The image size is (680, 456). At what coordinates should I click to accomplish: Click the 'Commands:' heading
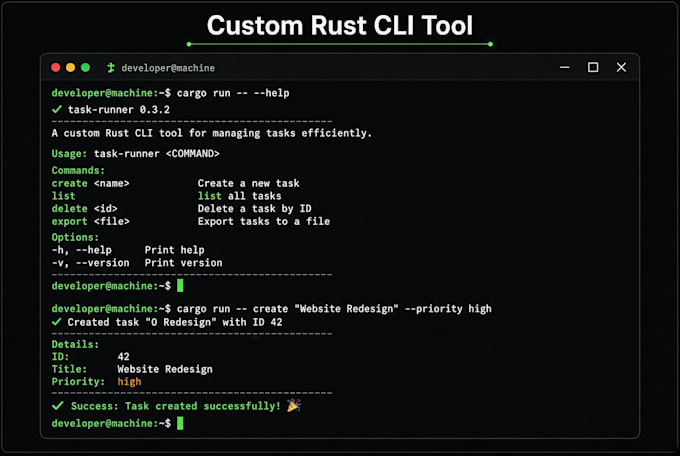pyautogui.click(x=78, y=171)
